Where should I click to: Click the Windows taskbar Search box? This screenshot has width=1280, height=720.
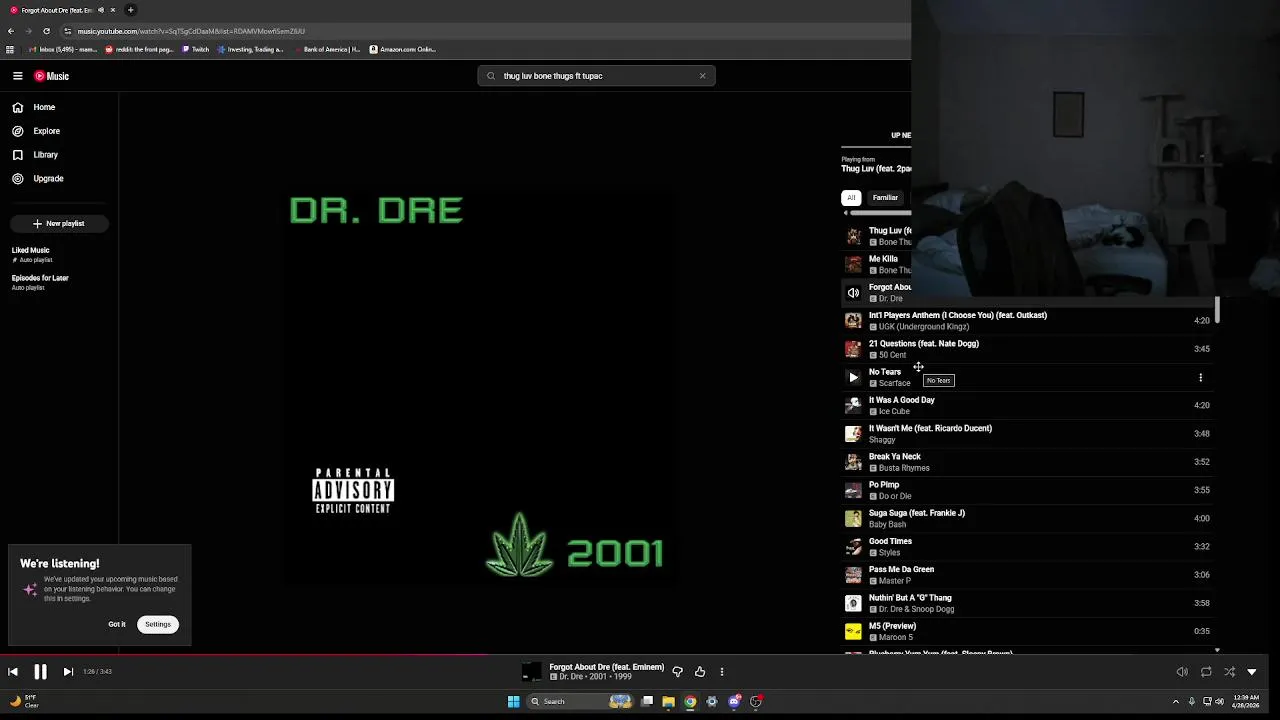579,702
